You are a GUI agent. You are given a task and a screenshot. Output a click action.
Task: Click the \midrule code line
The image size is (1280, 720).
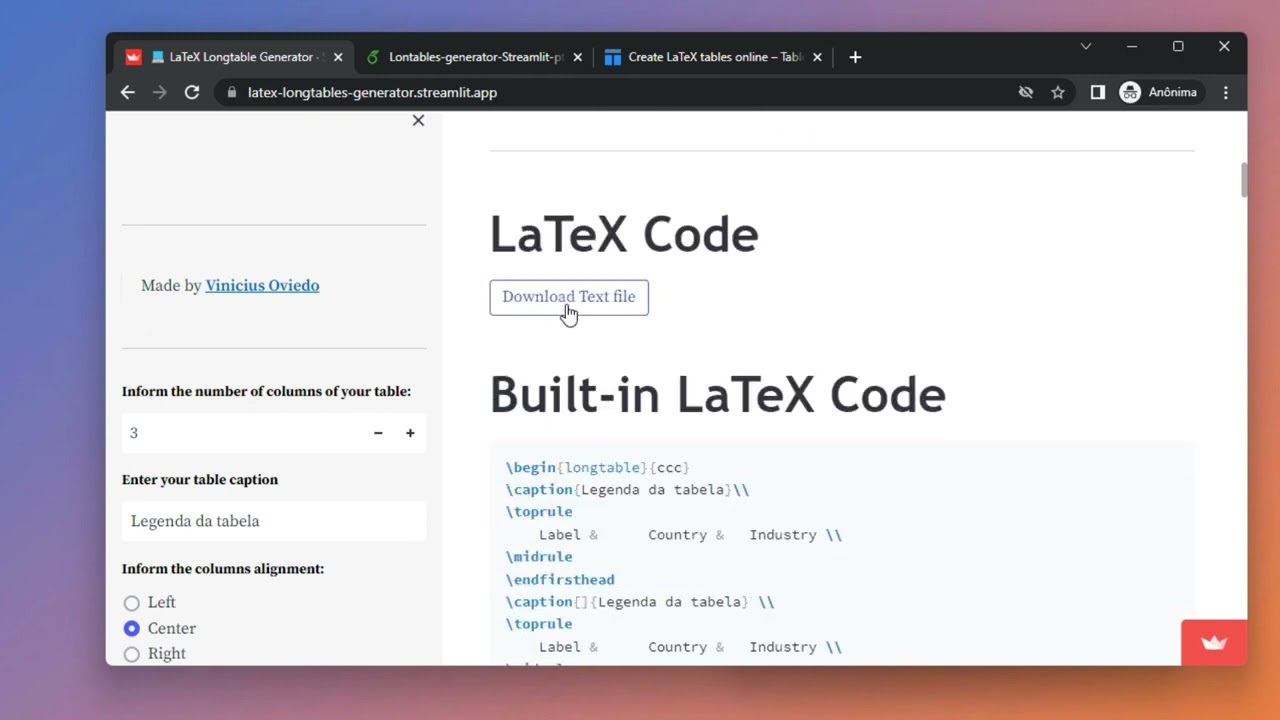(x=539, y=557)
